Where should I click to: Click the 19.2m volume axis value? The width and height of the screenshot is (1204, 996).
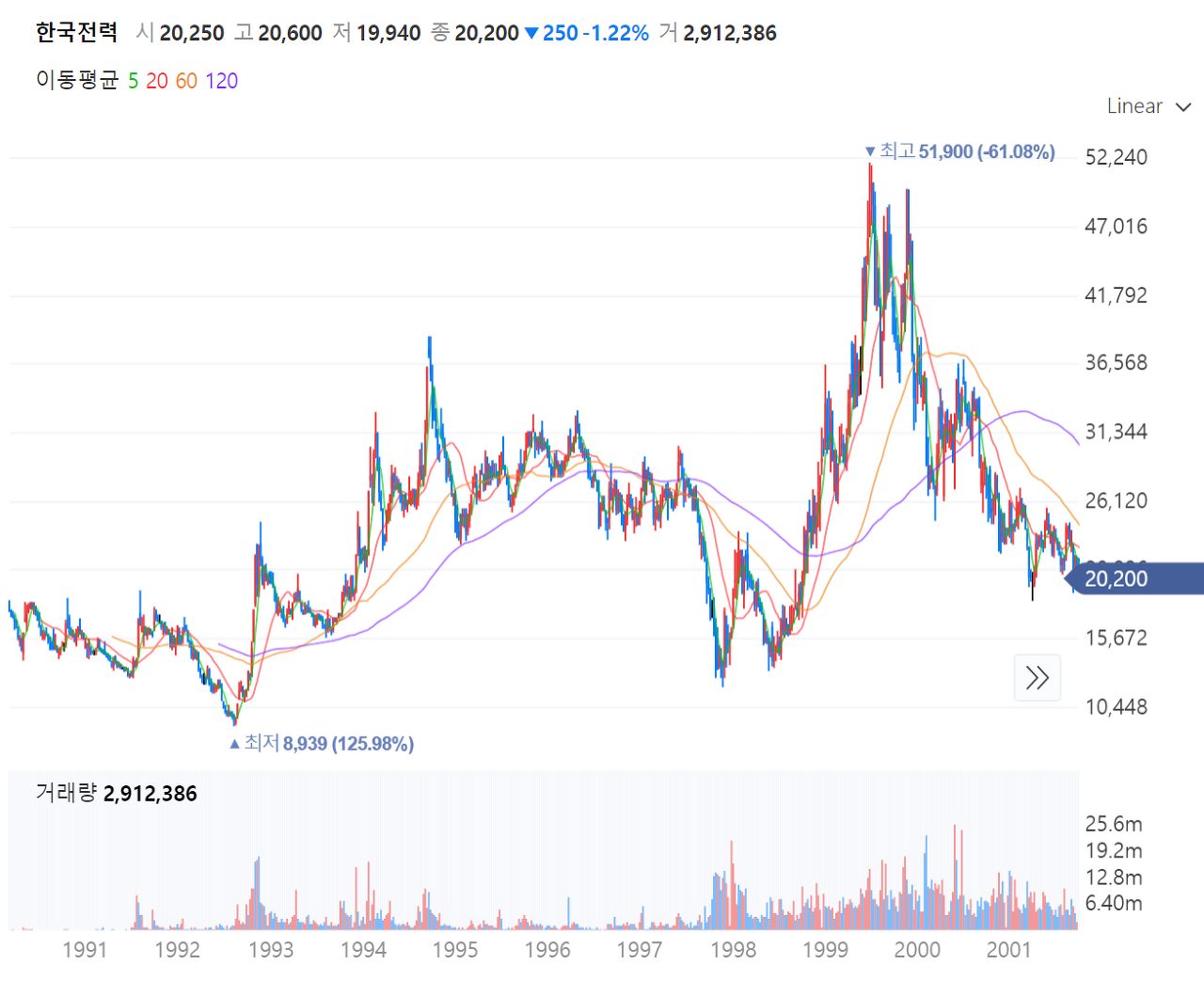pyautogui.click(x=1114, y=850)
